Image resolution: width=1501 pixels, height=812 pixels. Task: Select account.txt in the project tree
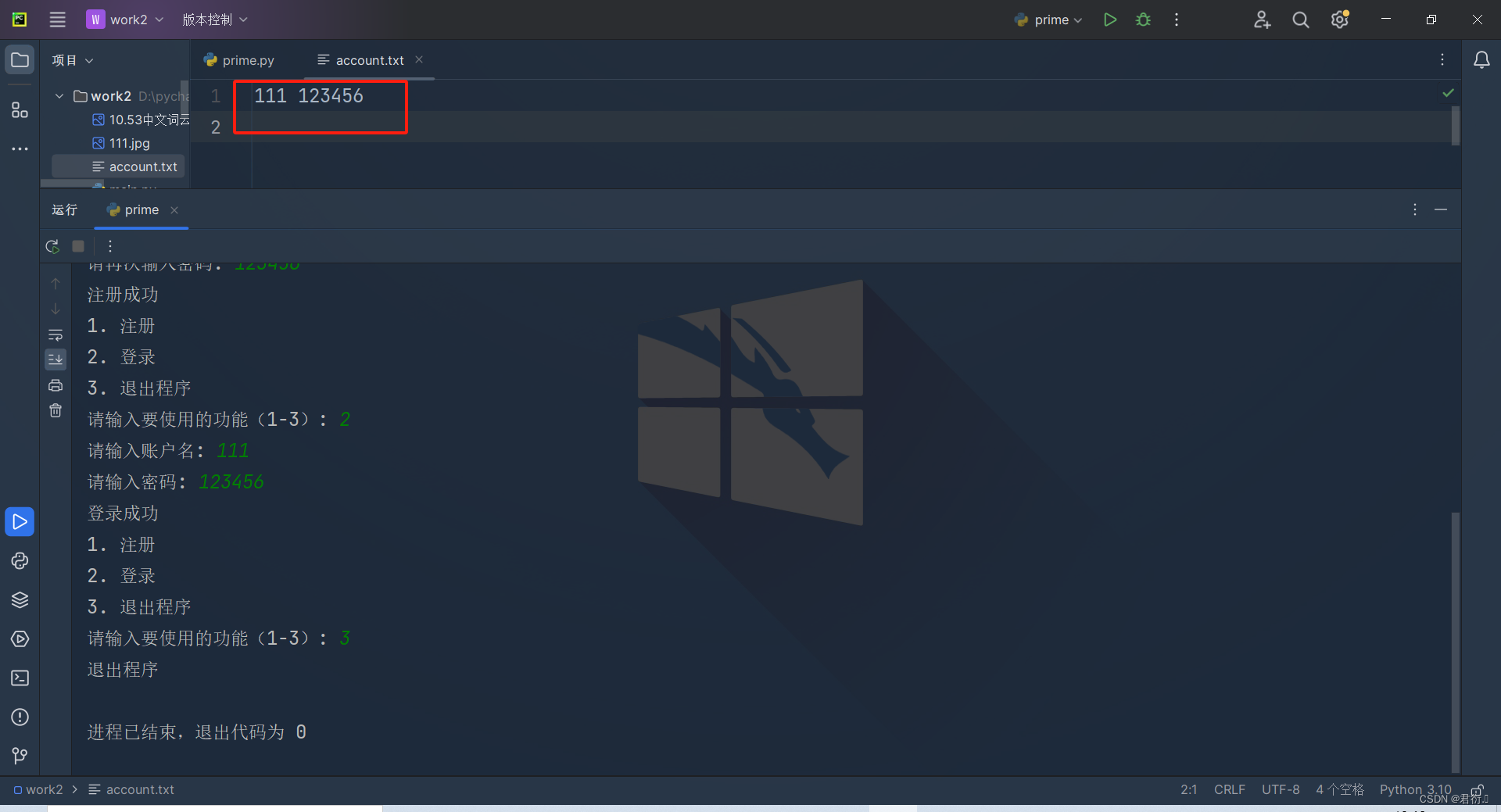click(134, 166)
